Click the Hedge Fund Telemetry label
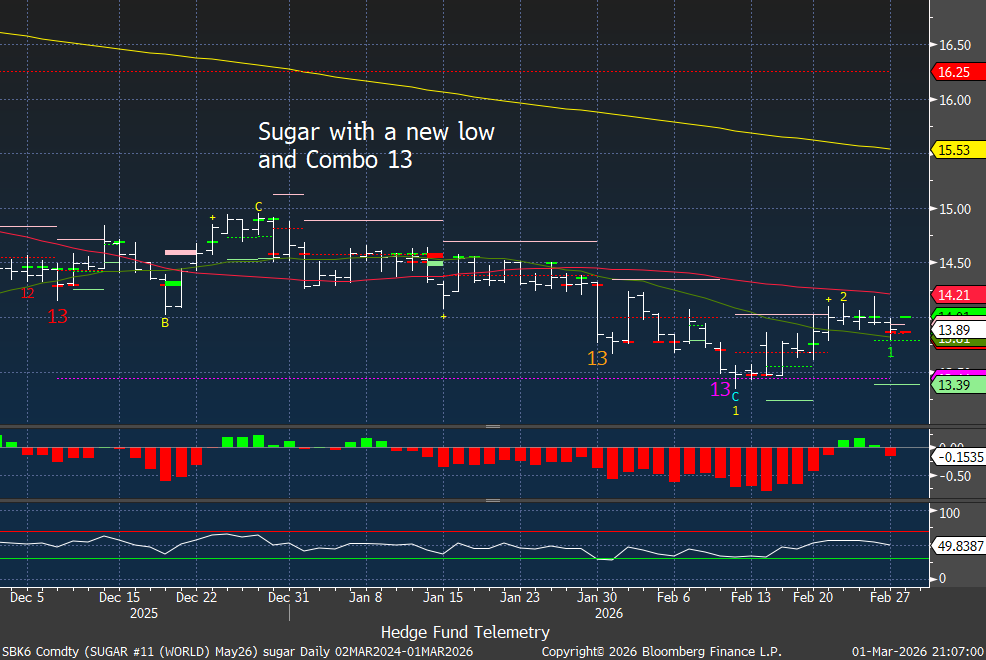The width and height of the screenshot is (986, 660). tap(465, 632)
